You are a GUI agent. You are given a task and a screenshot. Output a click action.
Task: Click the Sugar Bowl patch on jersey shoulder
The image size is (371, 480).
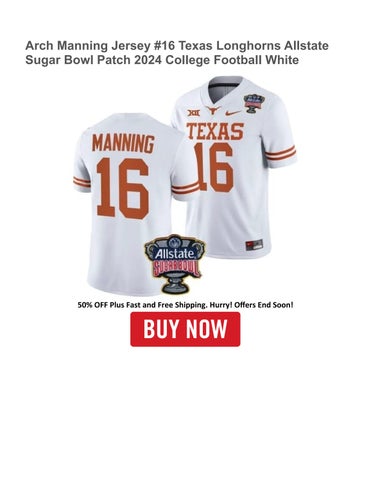(254, 103)
